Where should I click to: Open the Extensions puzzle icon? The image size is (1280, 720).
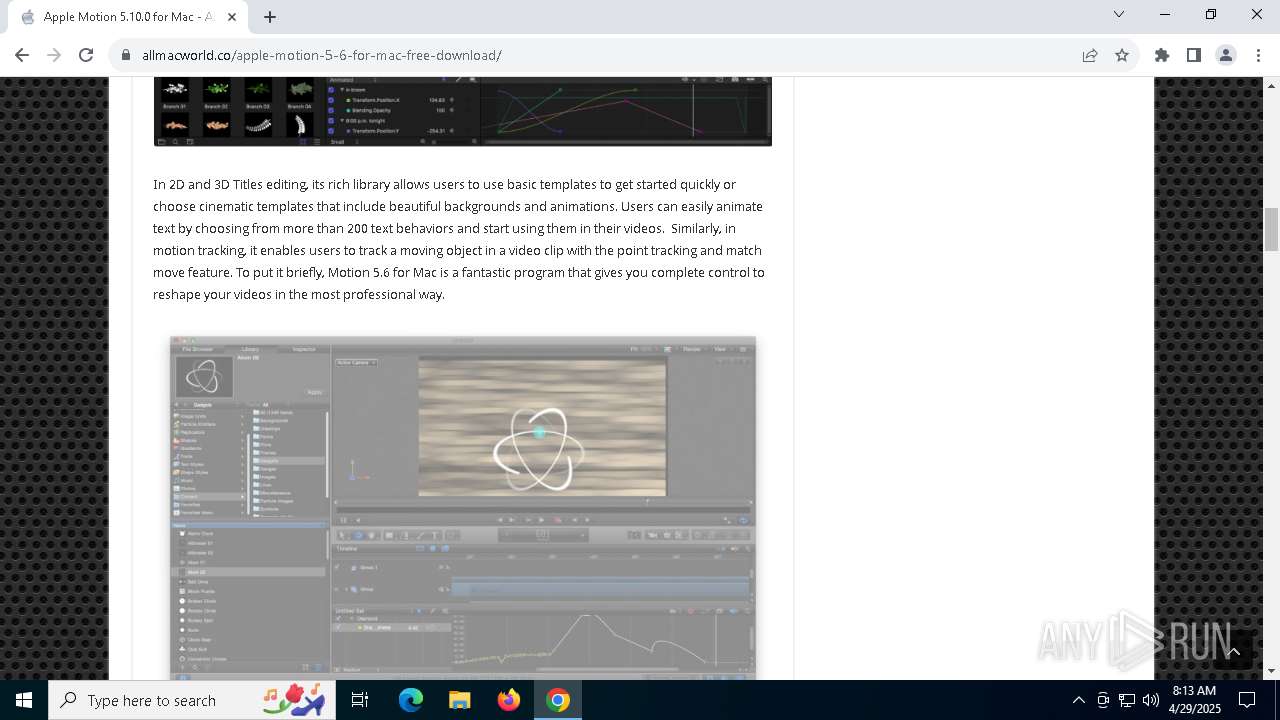coord(1161,55)
